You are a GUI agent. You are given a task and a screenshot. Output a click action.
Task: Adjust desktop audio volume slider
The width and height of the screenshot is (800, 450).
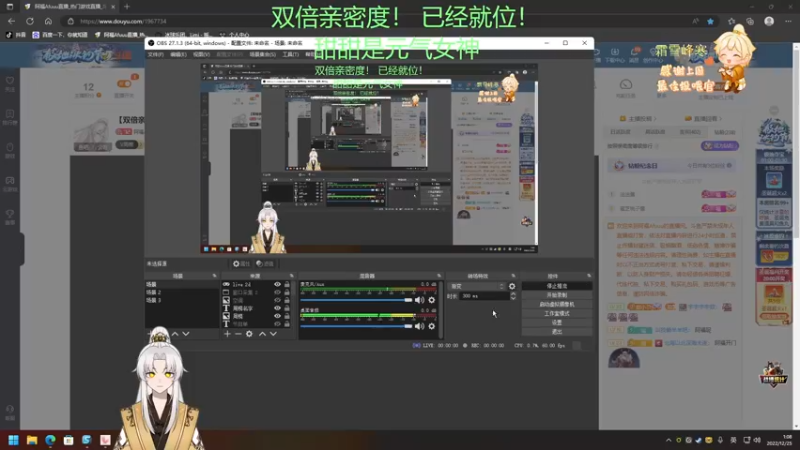(356, 326)
